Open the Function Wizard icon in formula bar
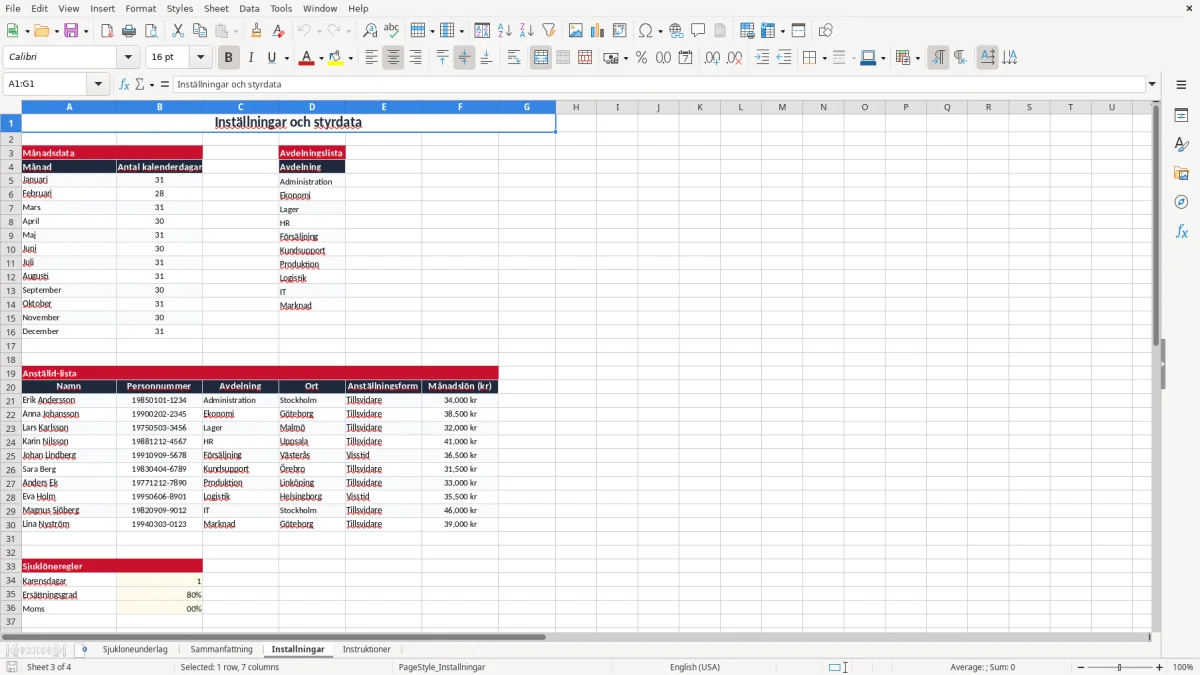The height and width of the screenshot is (675, 1200). pyautogui.click(x=124, y=85)
